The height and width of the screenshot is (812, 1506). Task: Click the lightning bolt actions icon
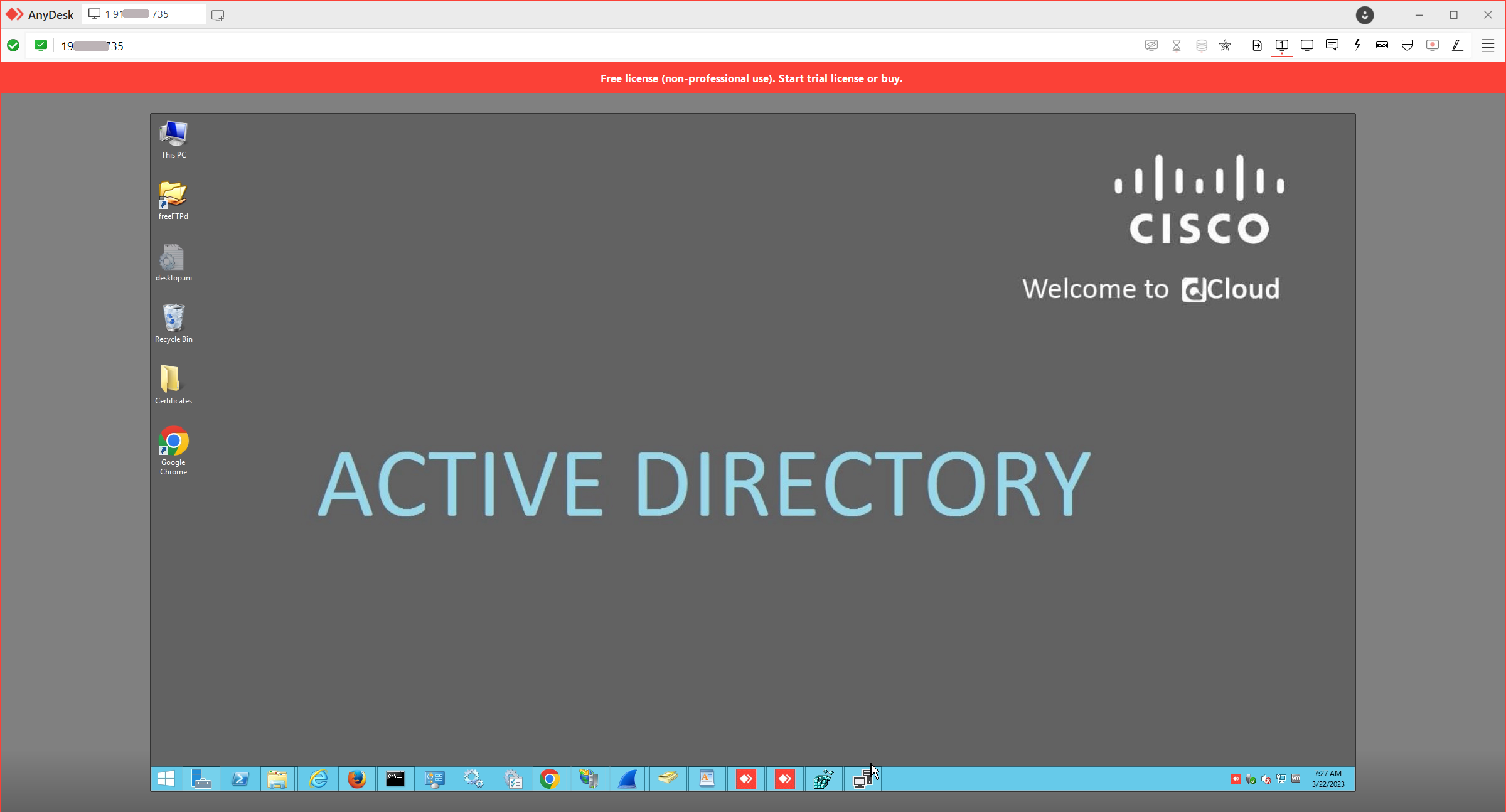tap(1357, 45)
